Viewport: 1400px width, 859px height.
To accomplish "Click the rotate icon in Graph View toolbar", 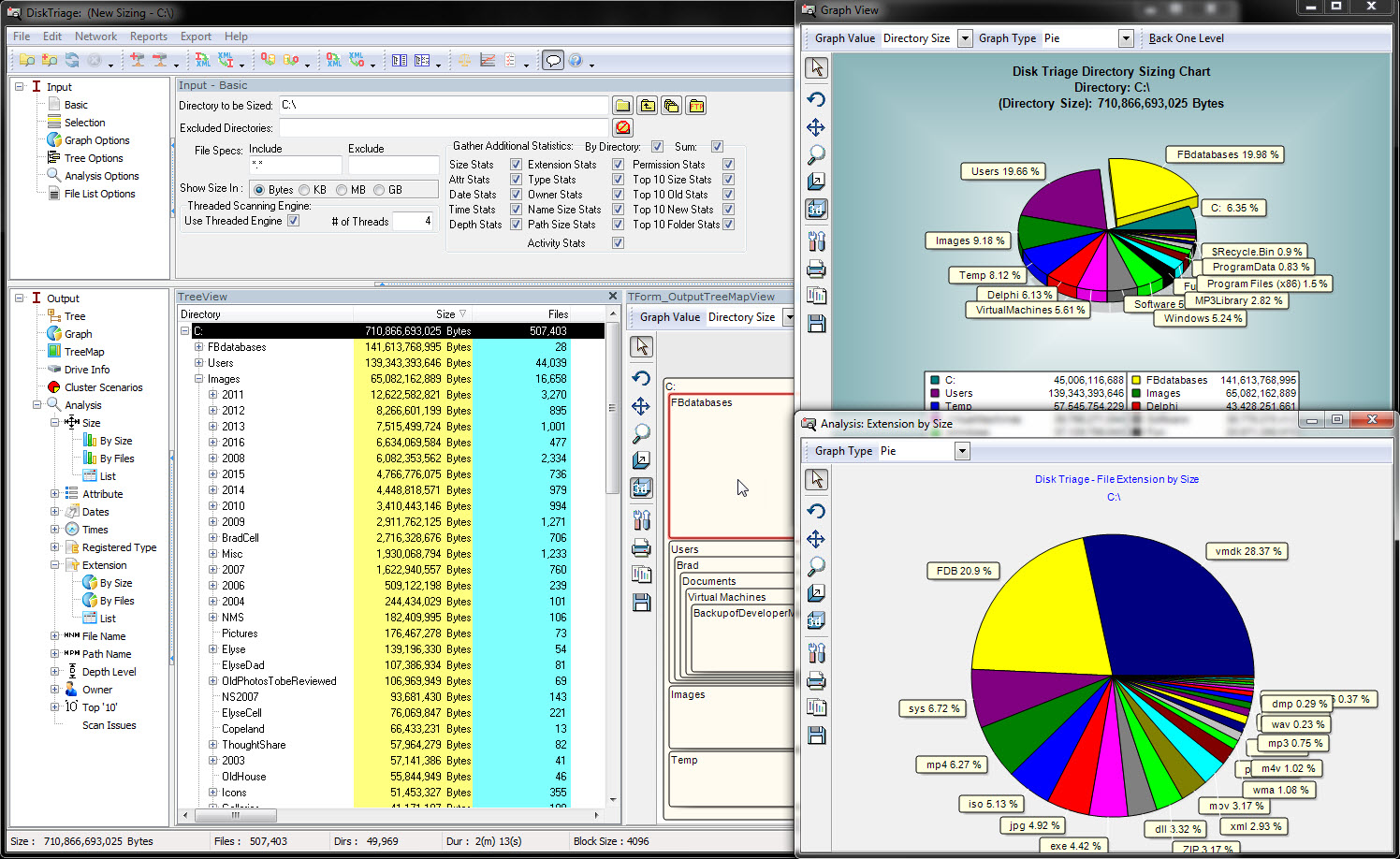I will pyautogui.click(x=816, y=99).
